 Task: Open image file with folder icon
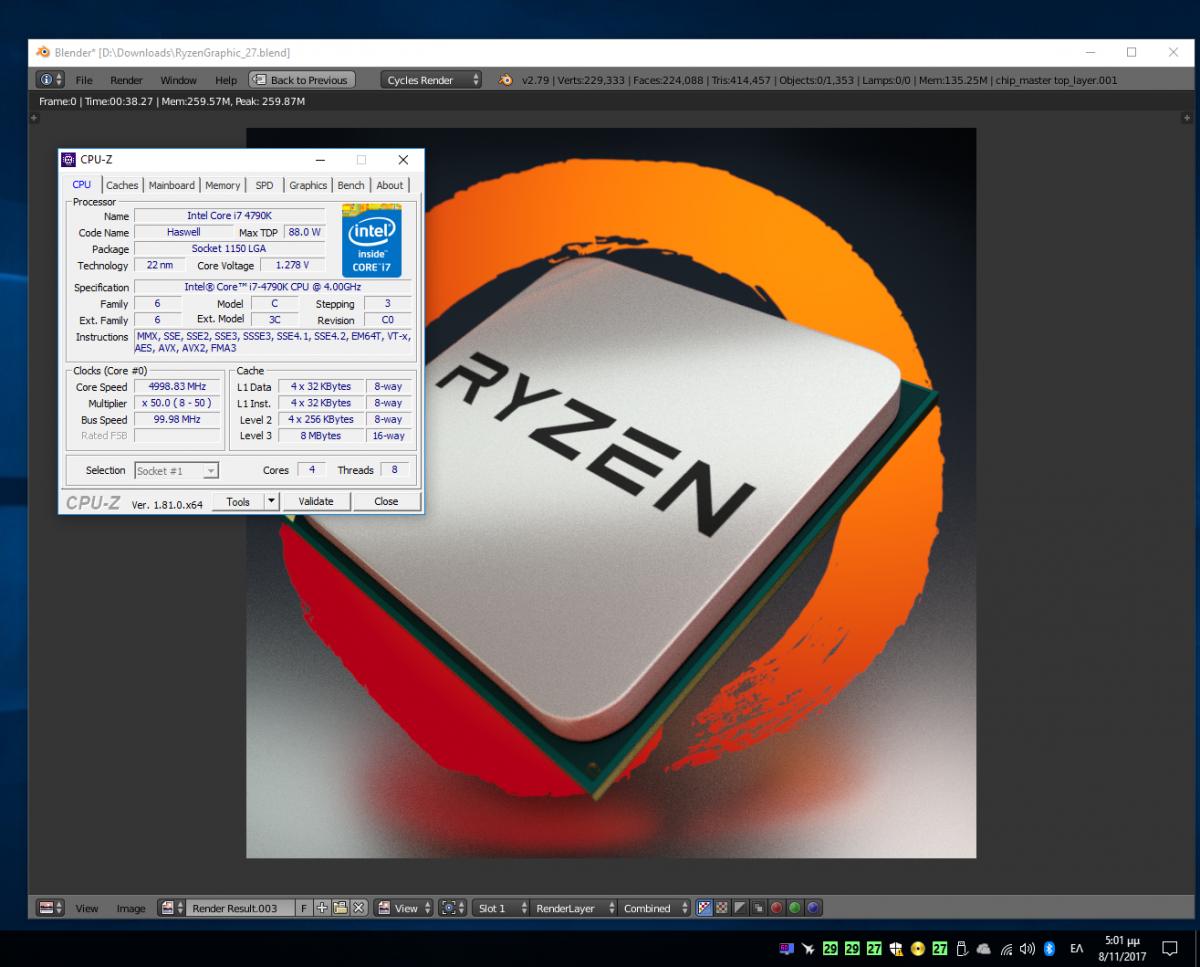click(340, 908)
